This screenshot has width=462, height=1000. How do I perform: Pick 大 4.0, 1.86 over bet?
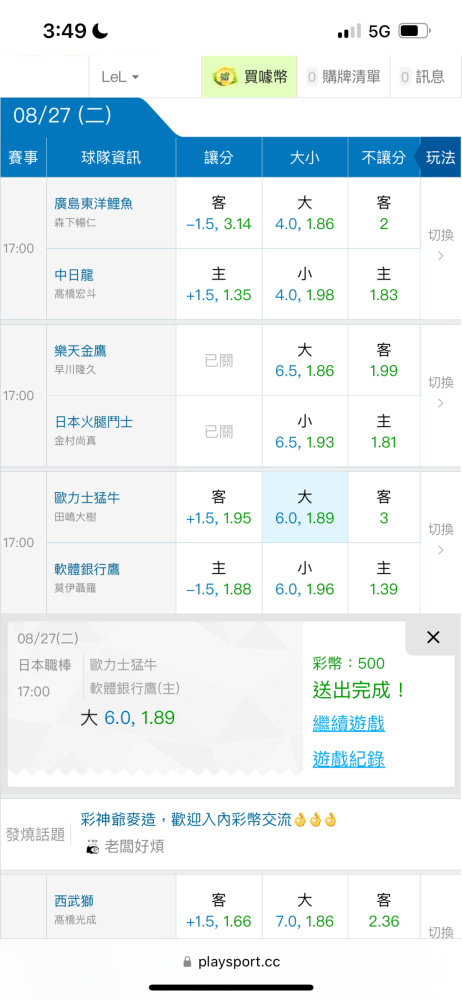305,213
